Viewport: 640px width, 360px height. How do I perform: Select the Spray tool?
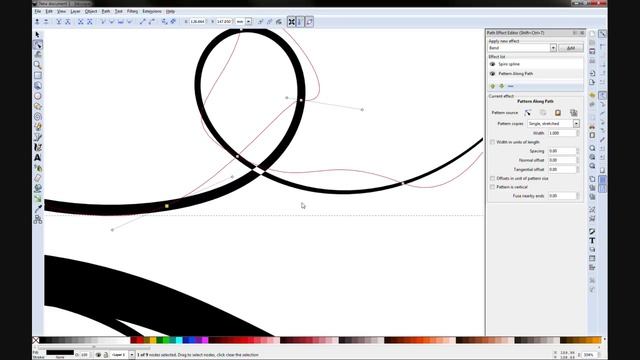pos(38,168)
